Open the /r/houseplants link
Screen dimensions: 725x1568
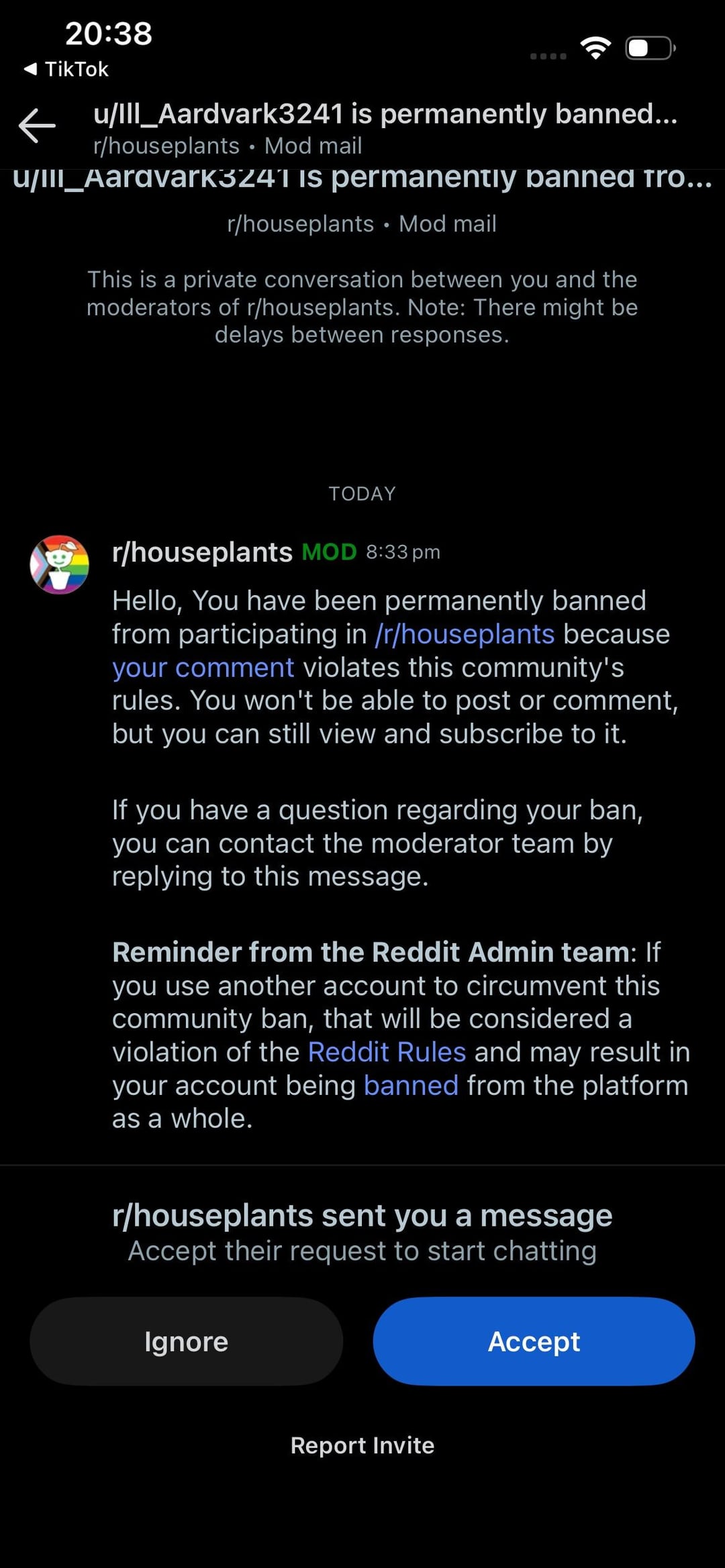[x=465, y=634]
